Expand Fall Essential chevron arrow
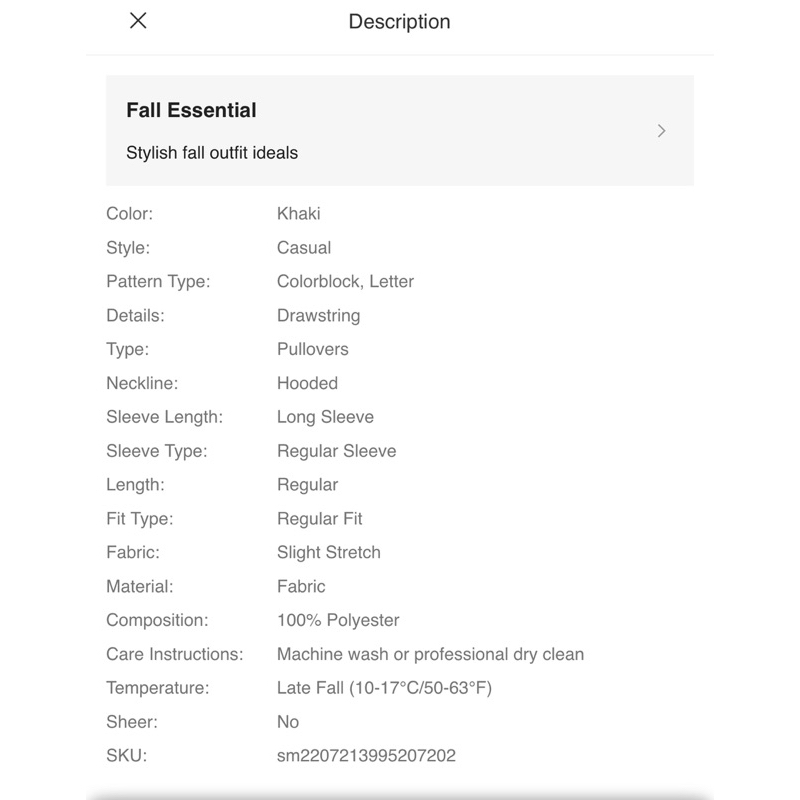800x800 pixels. (661, 131)
